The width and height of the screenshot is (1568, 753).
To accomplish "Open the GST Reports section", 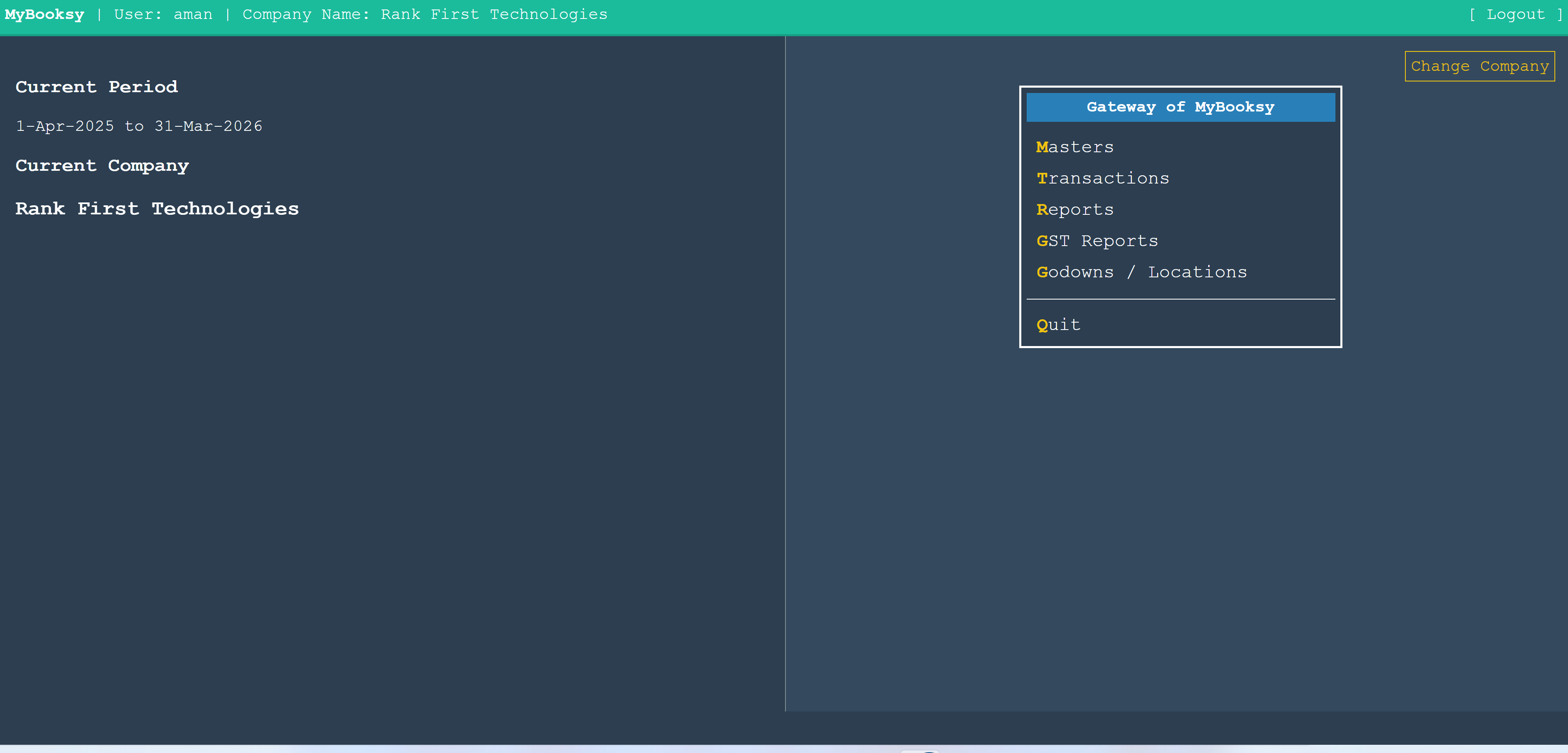I will [1097, 241].
